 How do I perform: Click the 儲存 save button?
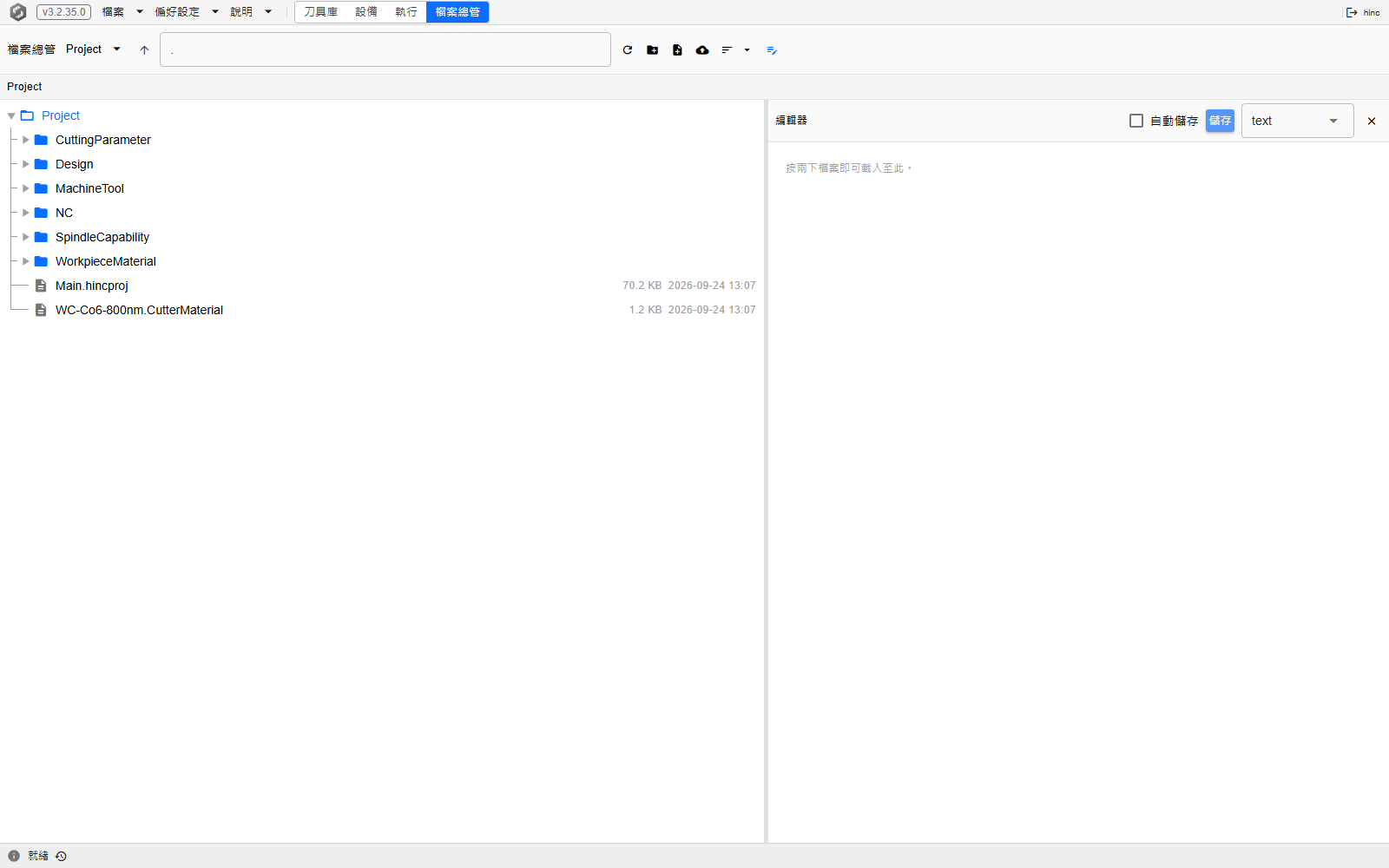point(1220,121)
